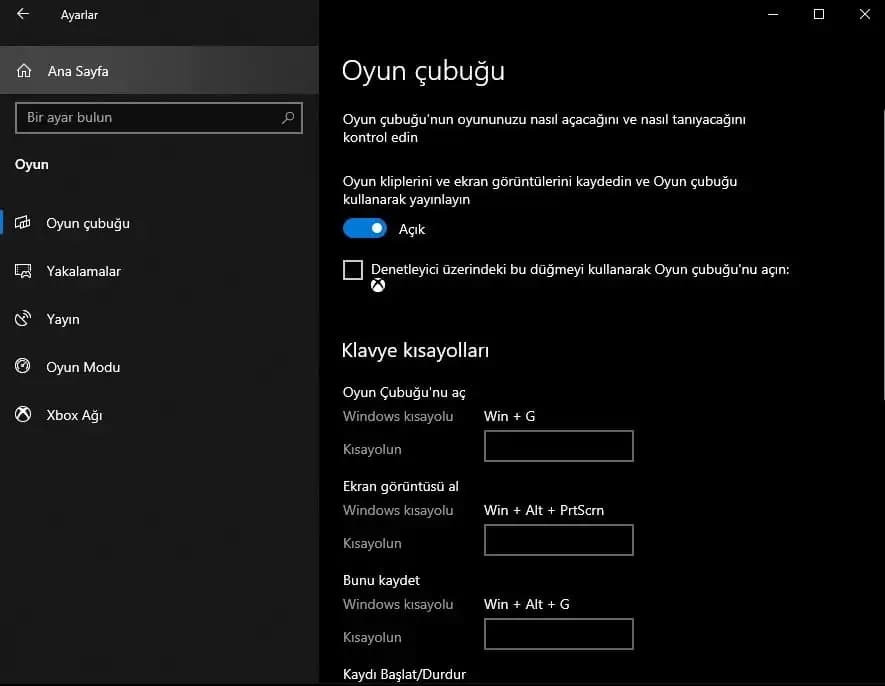Click the Xbox Ağı logo icon
This screenshot has width=885, height=686.
point(23,415)
